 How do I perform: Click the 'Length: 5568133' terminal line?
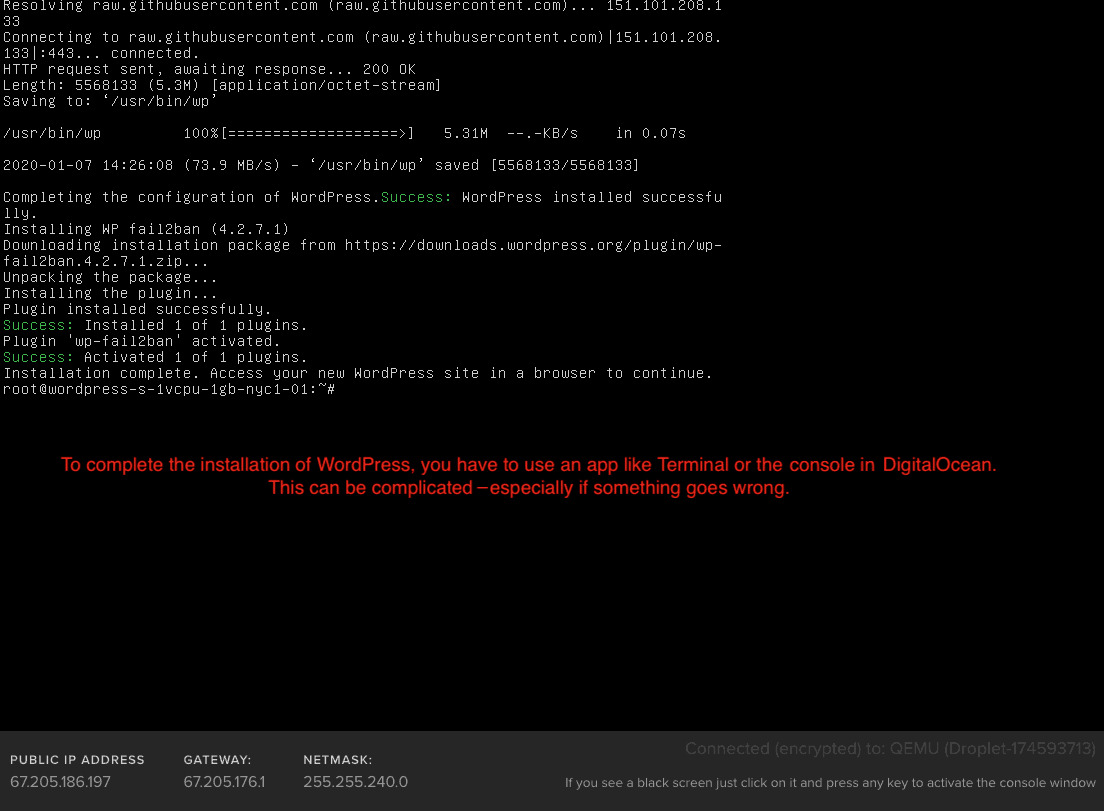[x=222, y=85]
